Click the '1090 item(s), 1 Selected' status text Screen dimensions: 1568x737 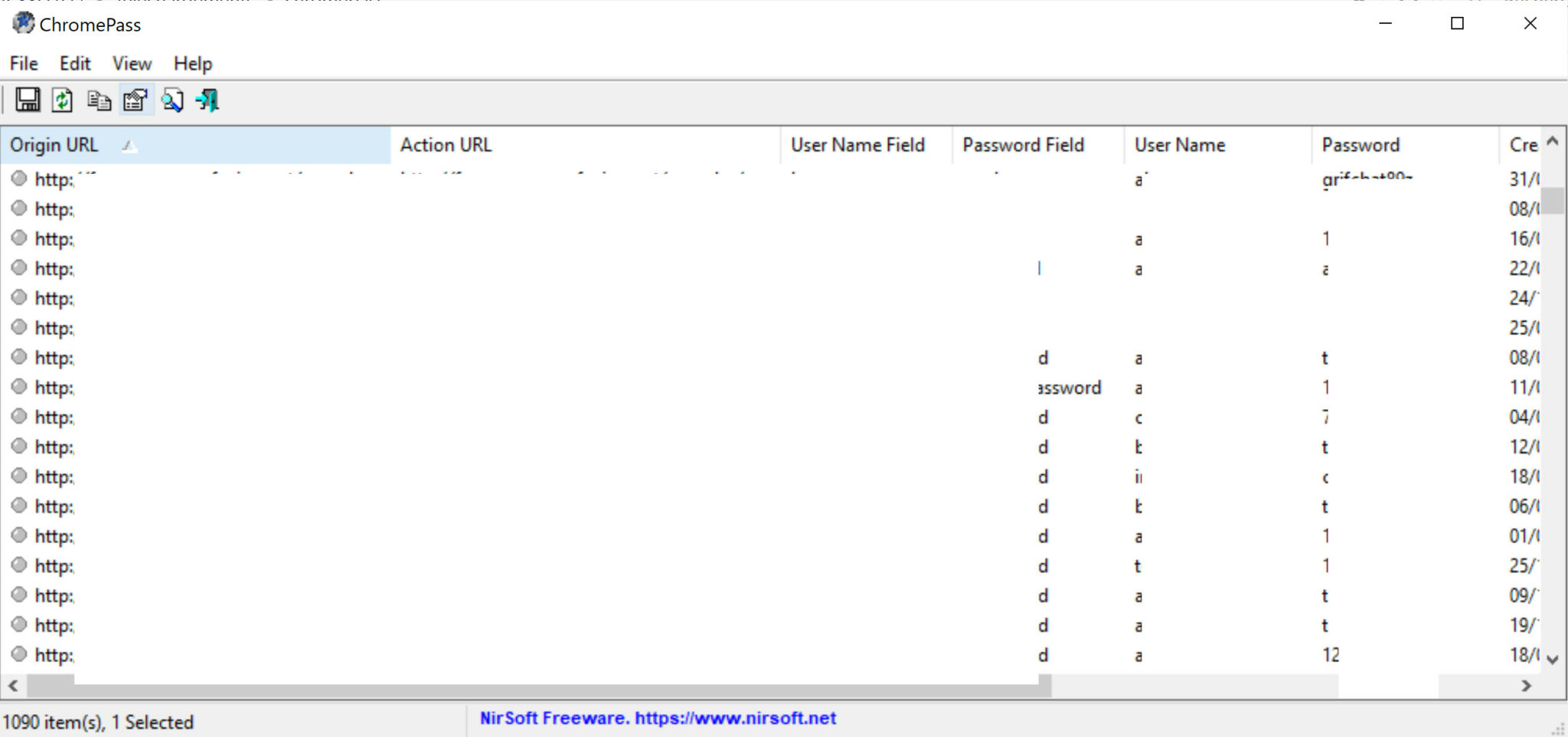(x=98, y=722)
